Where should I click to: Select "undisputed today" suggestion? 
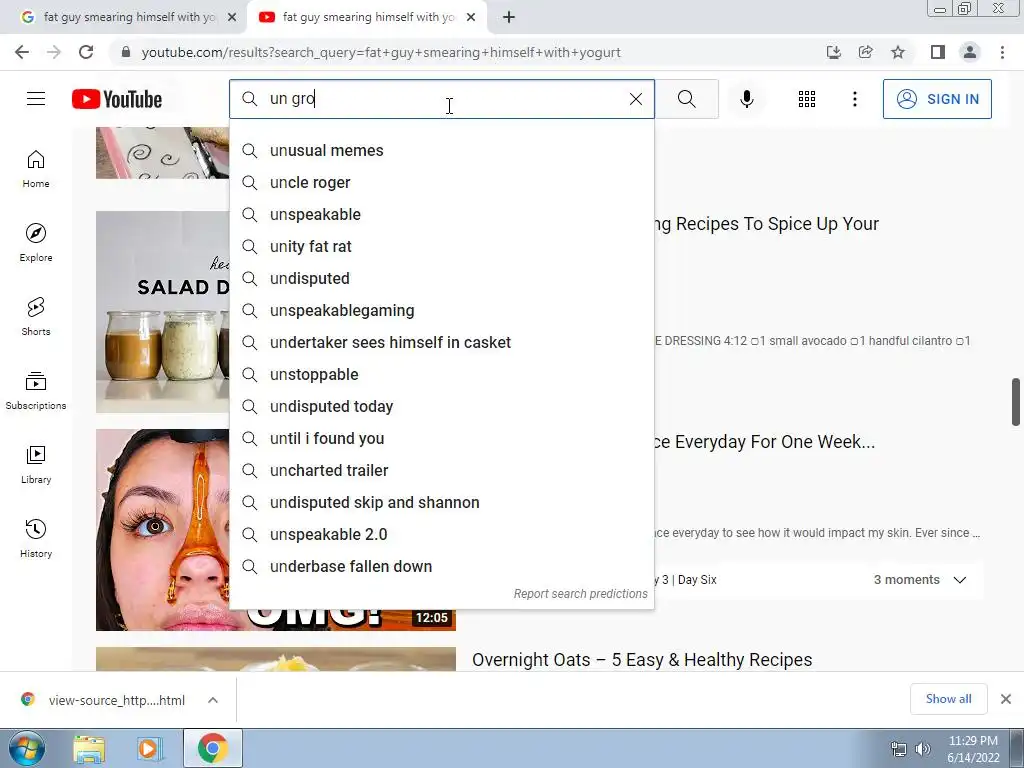point(441,406)
